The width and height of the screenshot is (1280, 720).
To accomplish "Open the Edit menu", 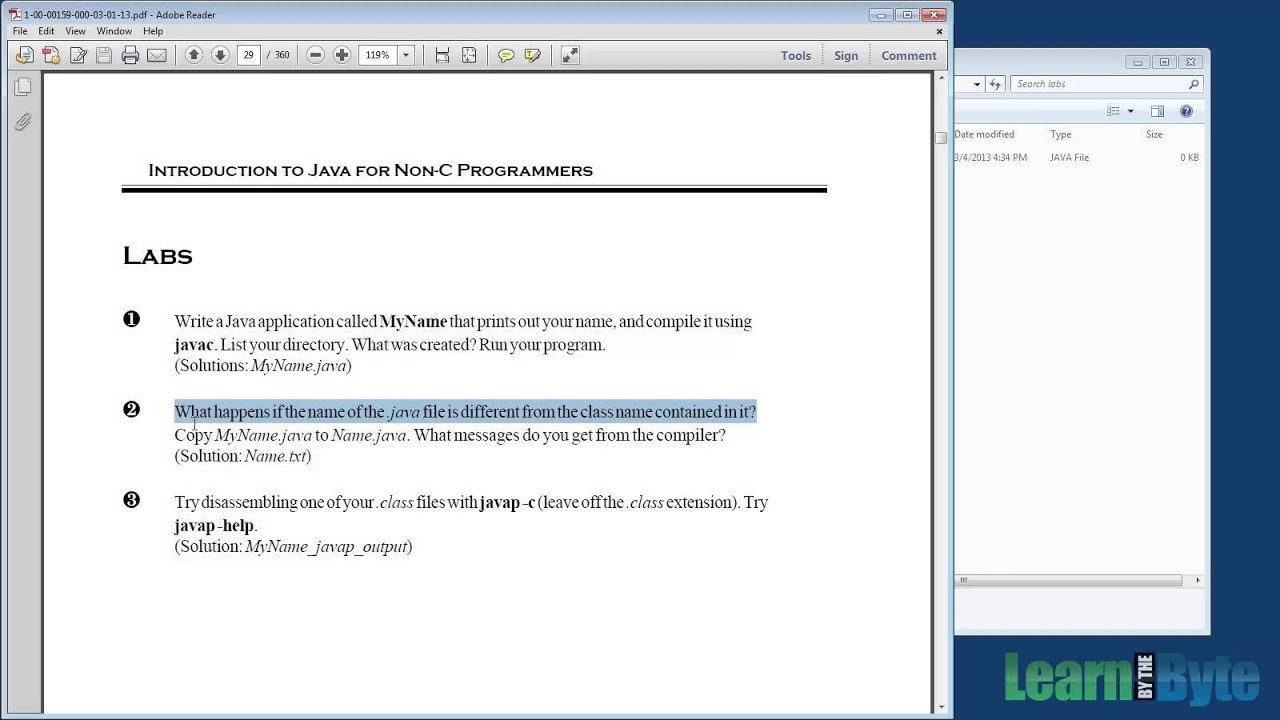I will (x=47, y=31).
